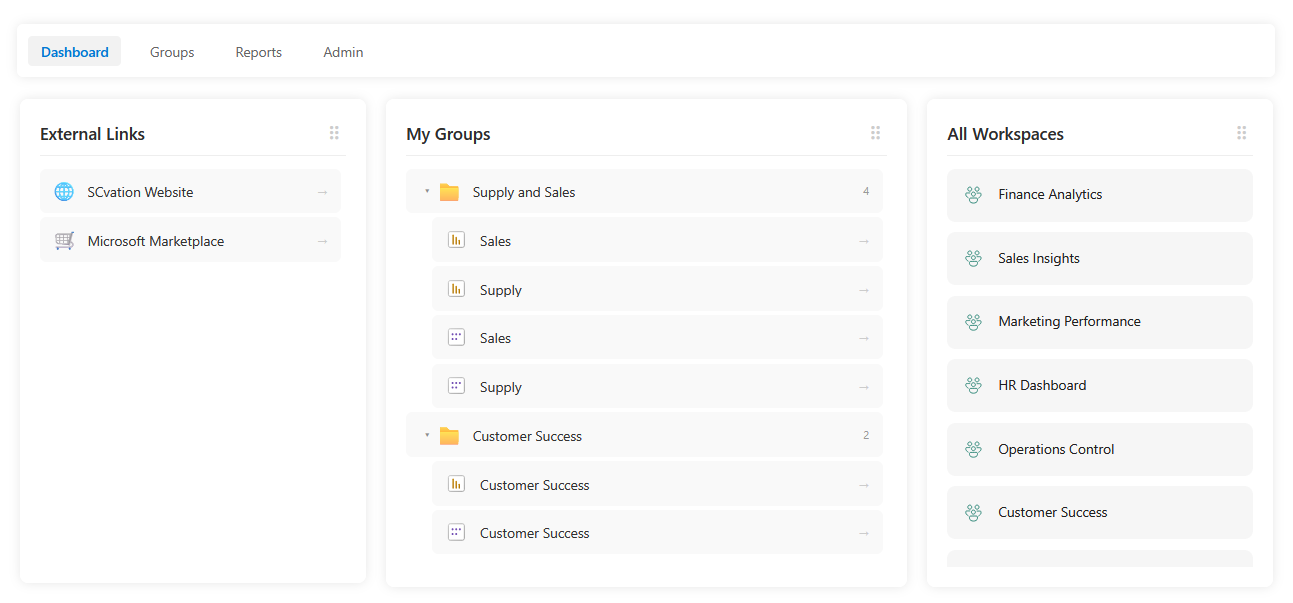The image size is (1293, 603).
Task: Switch to the Groups tab
Action: coord(172,52)
